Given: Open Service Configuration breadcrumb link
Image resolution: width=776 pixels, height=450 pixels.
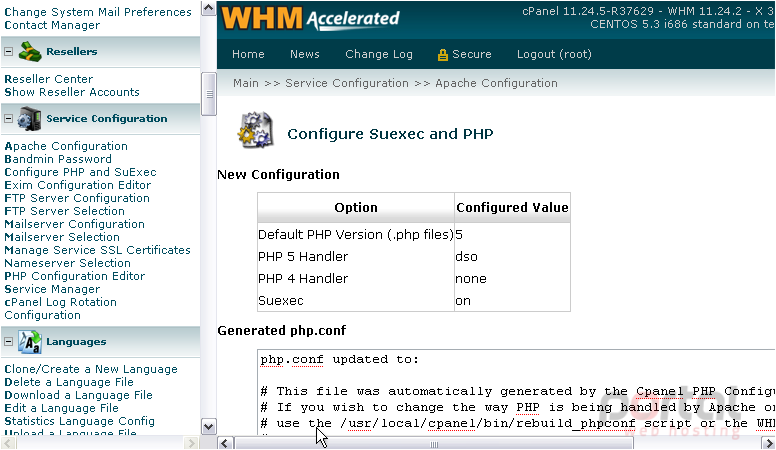Looking at the screenshot, I should [347, 83].
